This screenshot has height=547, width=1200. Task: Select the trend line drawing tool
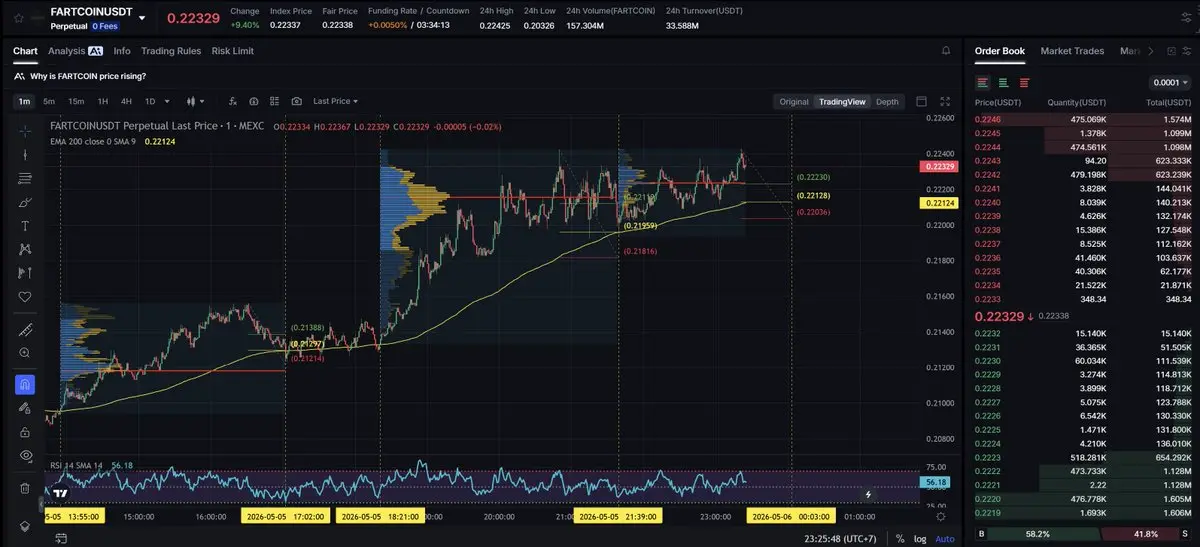[x=25, y=155]
